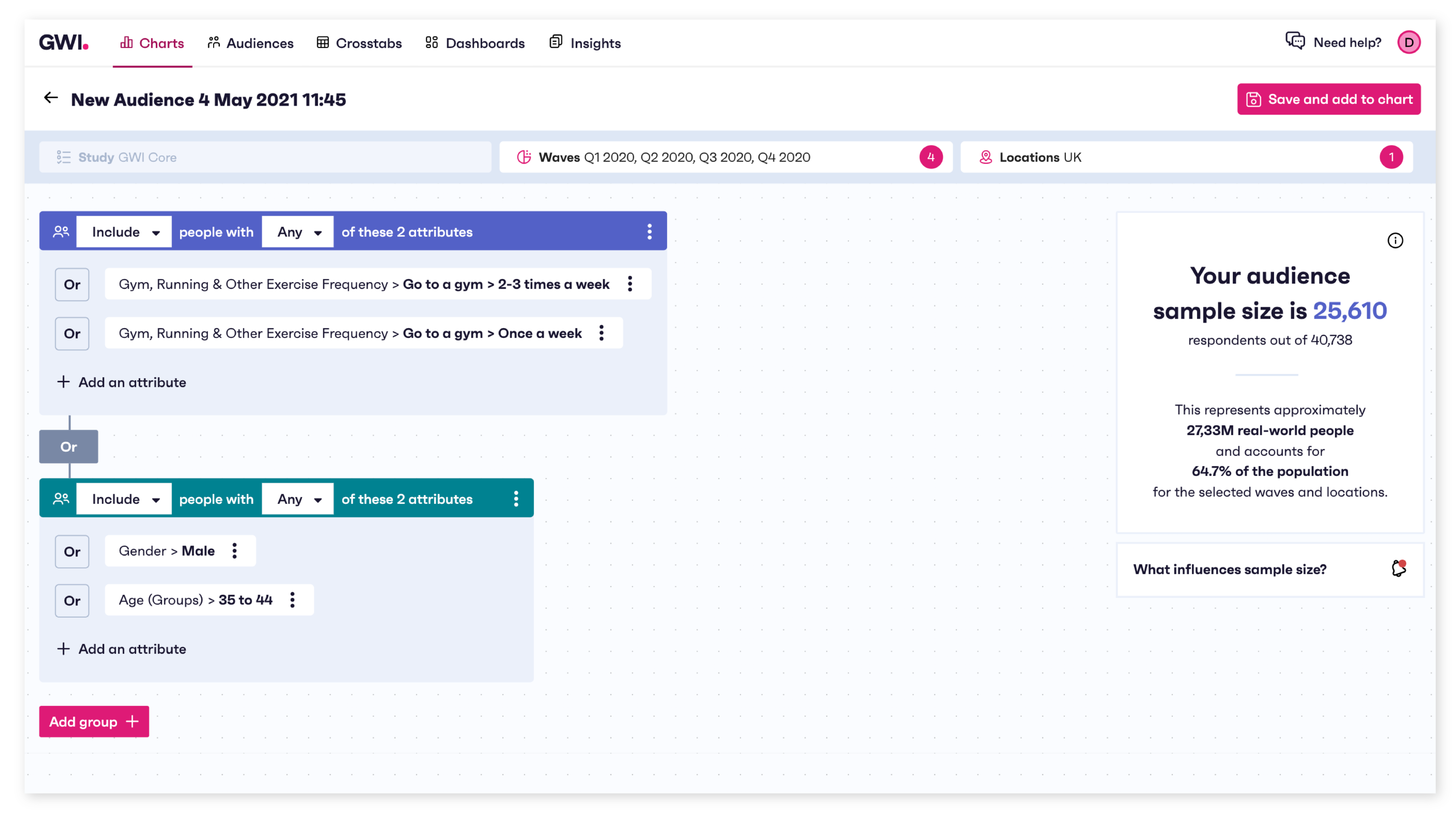Open options for Gender Male attribute
Screen dimensions: 1456x818
235,551
